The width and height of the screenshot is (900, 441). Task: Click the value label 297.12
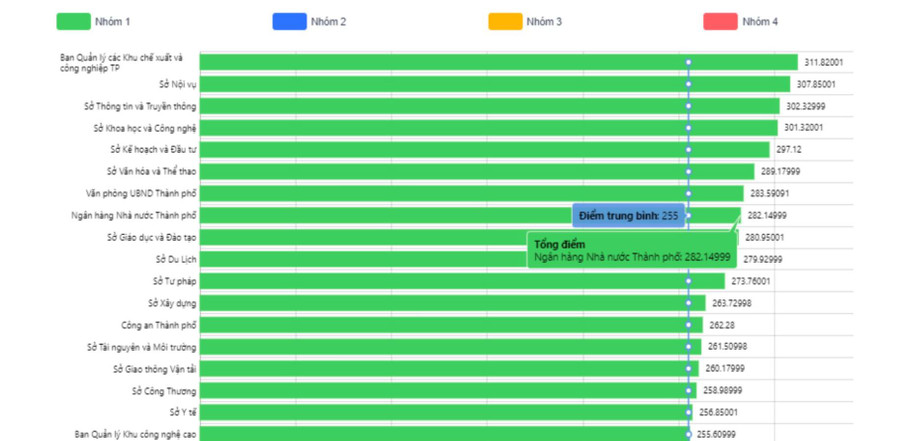789,149
